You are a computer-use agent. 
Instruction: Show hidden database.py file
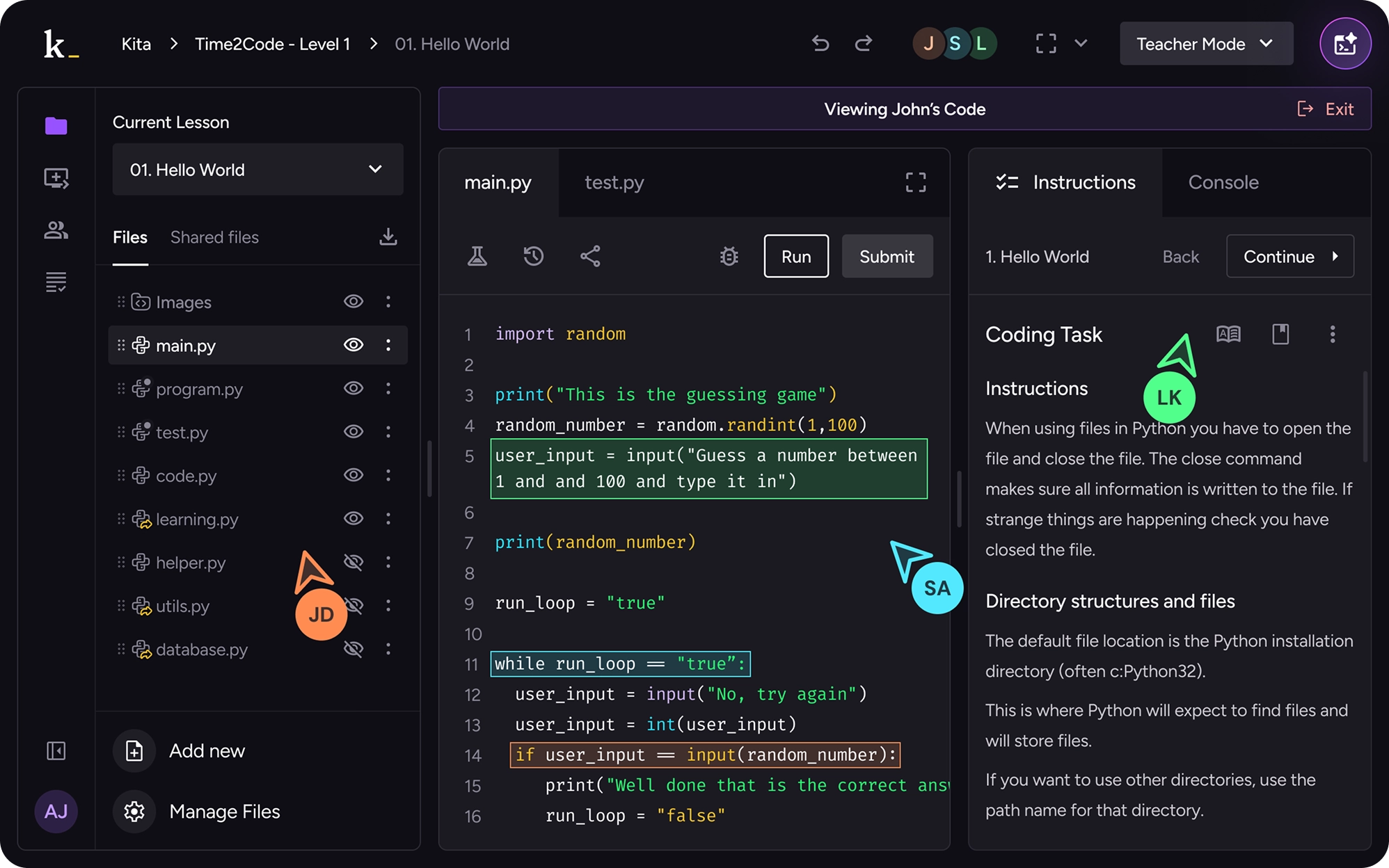(x=354, y=649)
